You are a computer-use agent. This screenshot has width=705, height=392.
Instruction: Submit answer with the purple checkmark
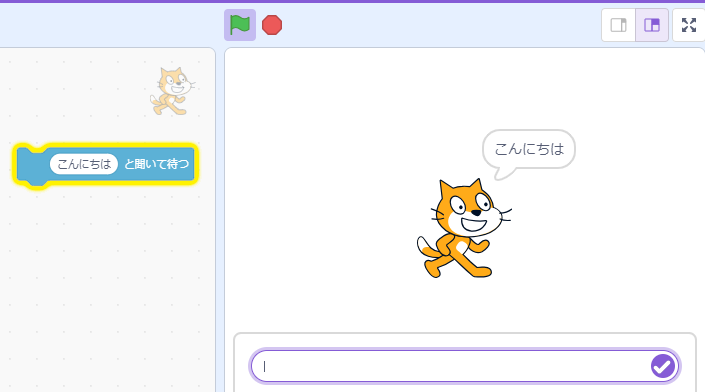point(663,366)
